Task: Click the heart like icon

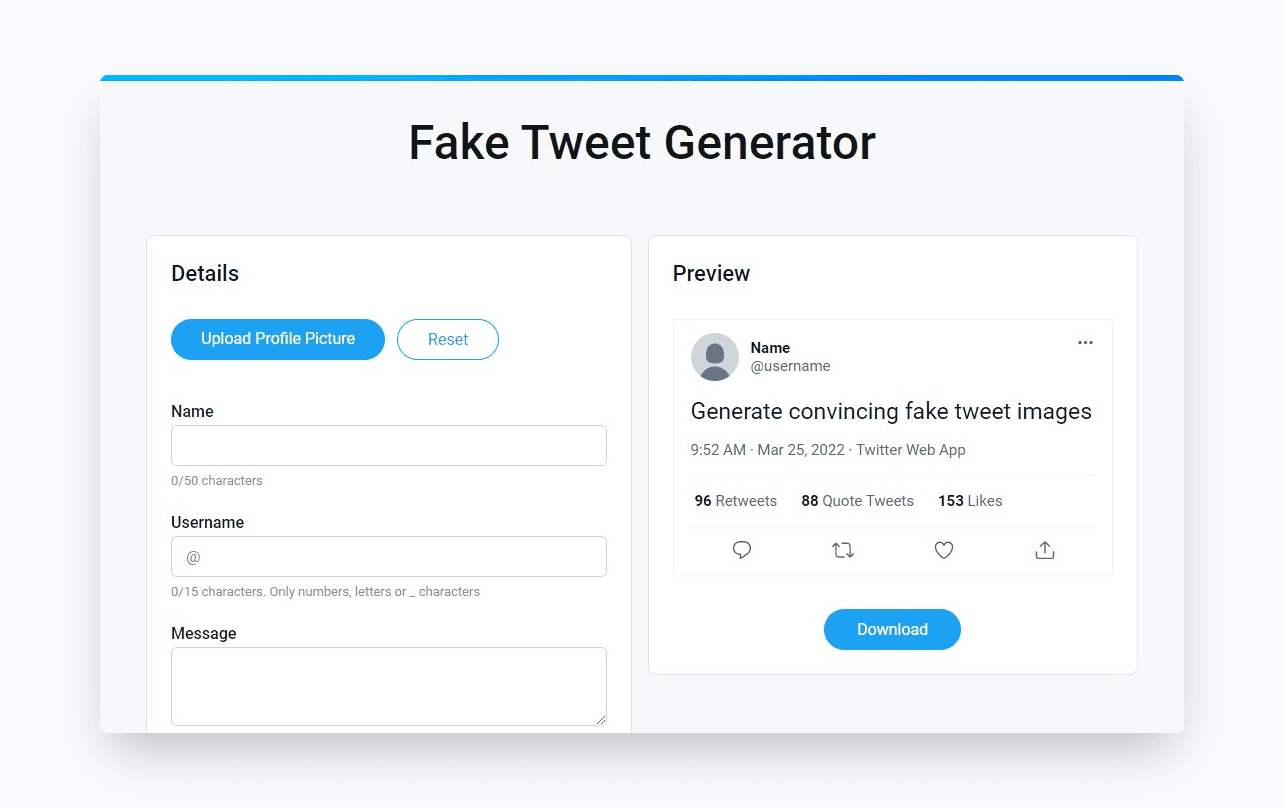Action: point(944,550)
